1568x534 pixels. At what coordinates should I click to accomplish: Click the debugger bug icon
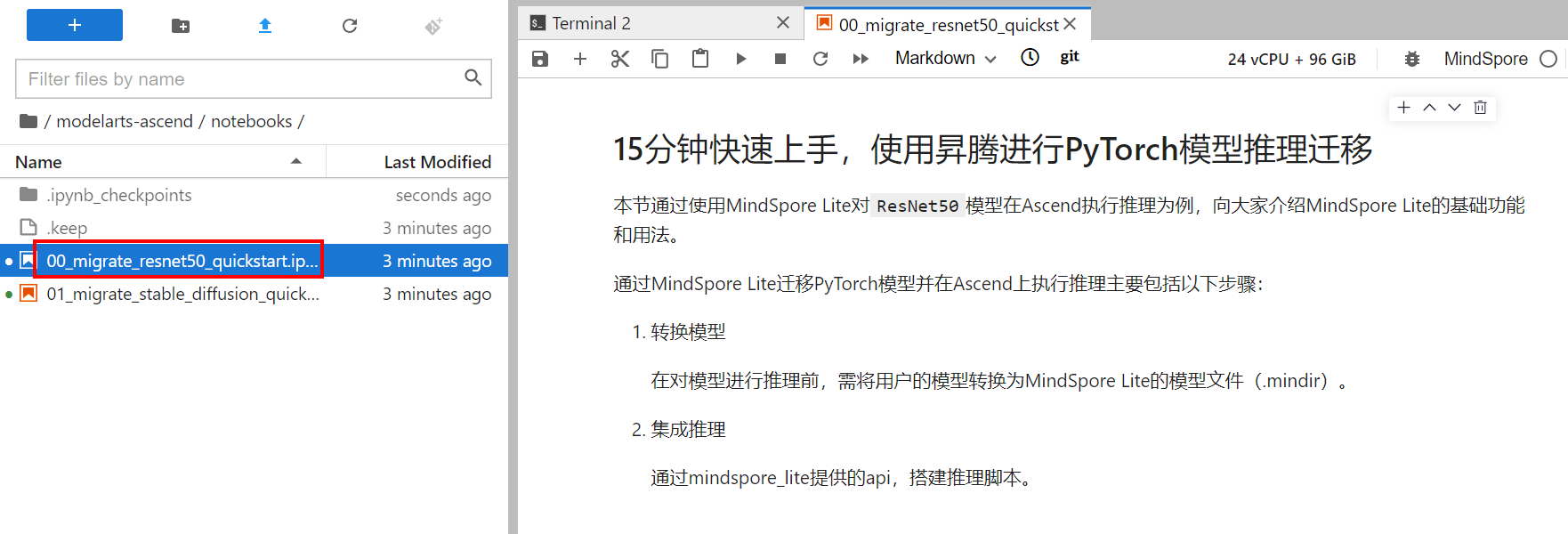(x=1412, y=59)
